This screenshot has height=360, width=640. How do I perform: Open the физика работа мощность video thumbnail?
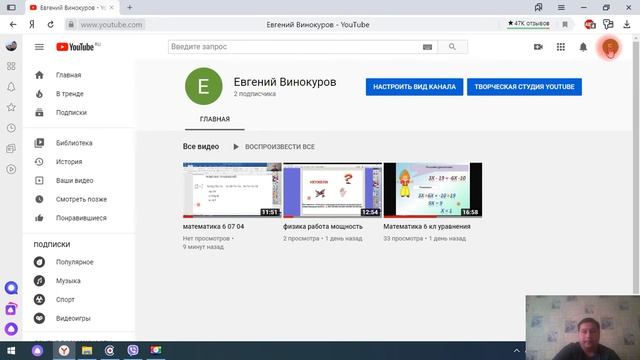[x=332, y=190]
